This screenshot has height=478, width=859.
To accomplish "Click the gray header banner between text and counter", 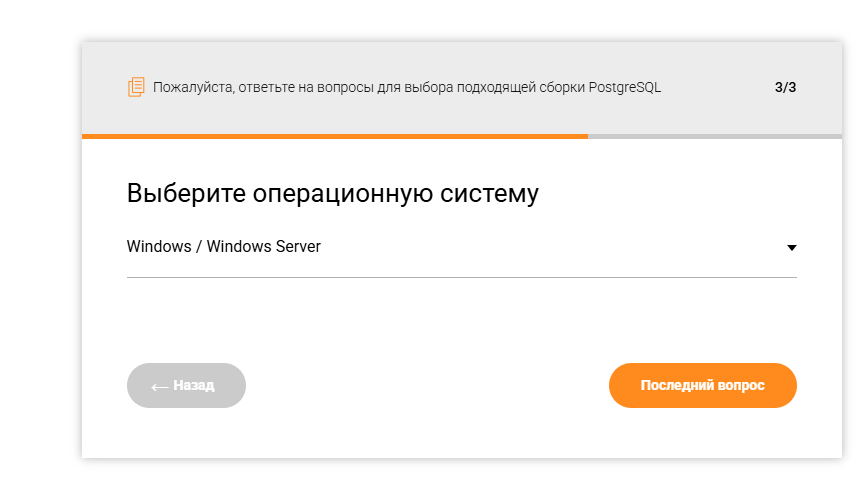I will click(x=716, y=87).
